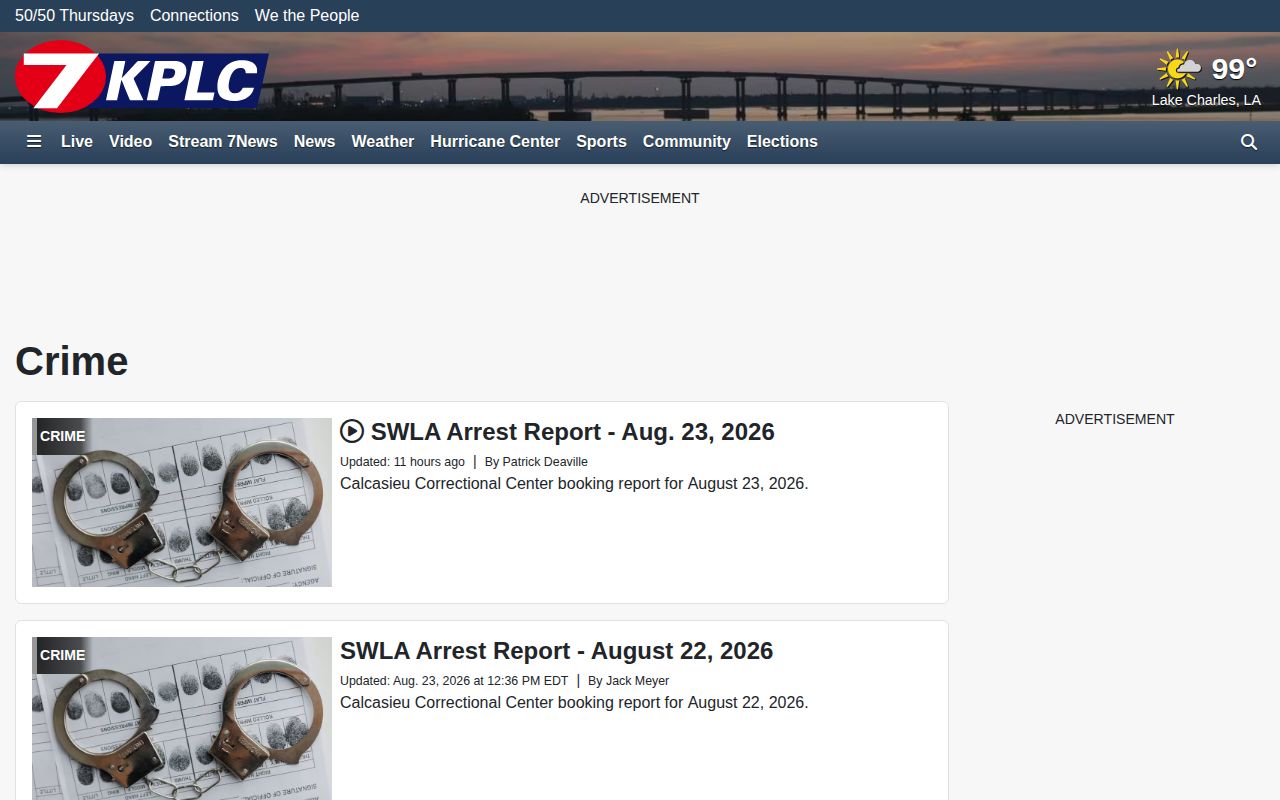
Task: Click the 99° temperature reading
Action: 1234,69
